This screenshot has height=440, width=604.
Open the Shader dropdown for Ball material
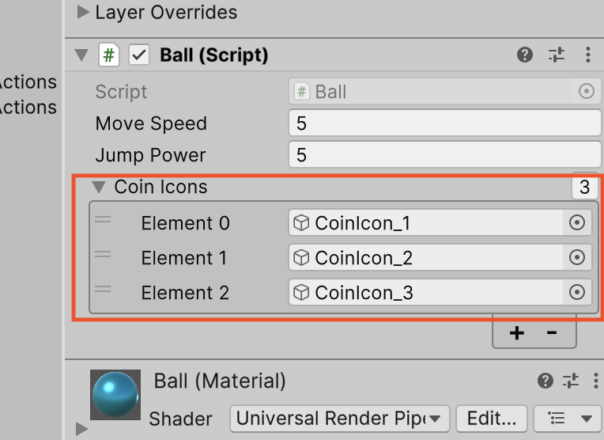pyautogui.click(x=339, y=418)
